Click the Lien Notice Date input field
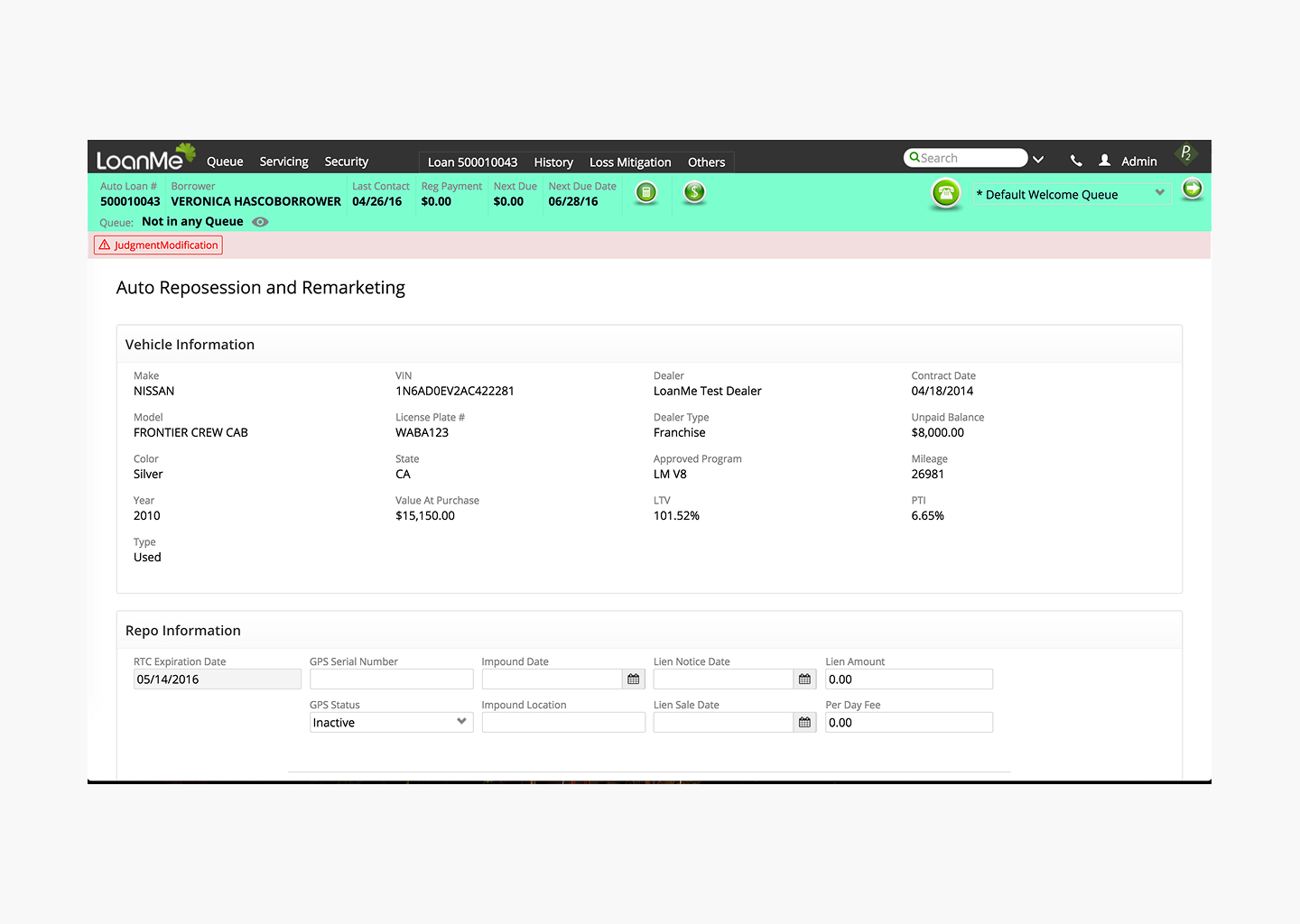This screenshot has height=924, width=1300. coord(724,679)
